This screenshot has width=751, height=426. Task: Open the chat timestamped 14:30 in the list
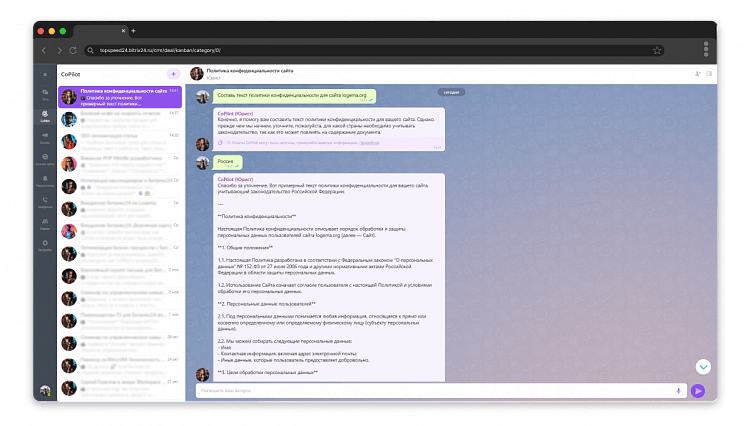tap(120, 142)
